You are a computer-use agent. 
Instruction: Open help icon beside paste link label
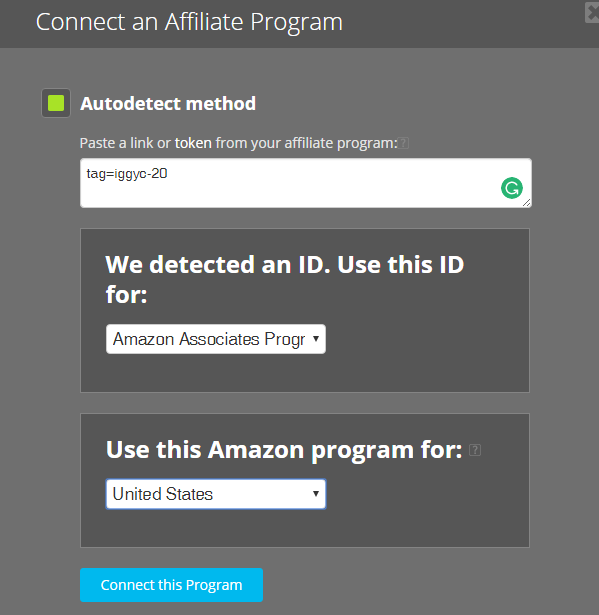[404, 143]
